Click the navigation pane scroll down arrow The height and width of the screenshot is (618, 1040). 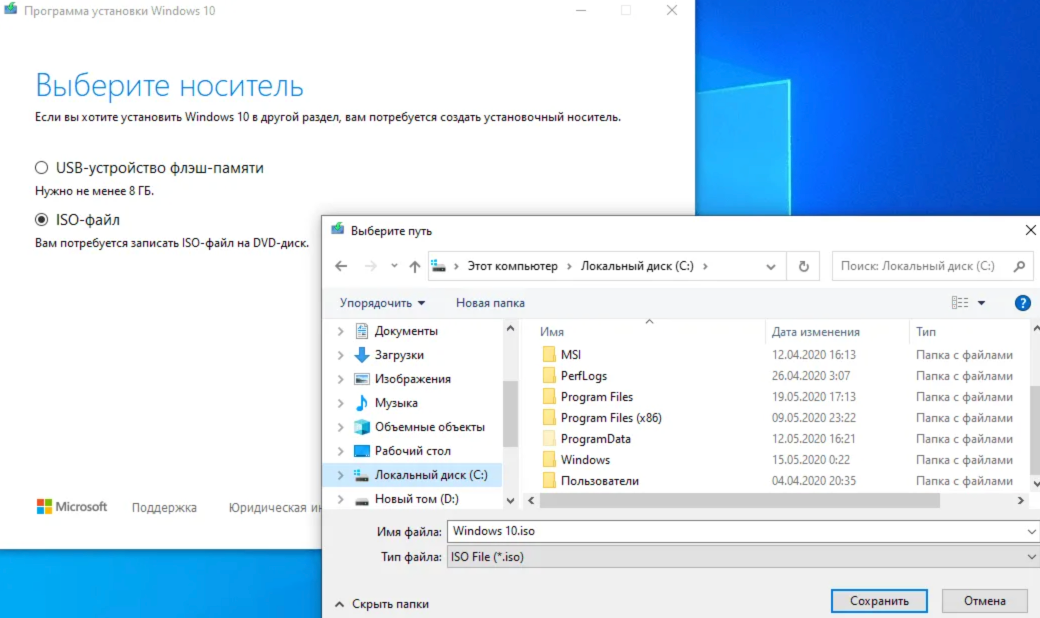[x=510, y=501]
